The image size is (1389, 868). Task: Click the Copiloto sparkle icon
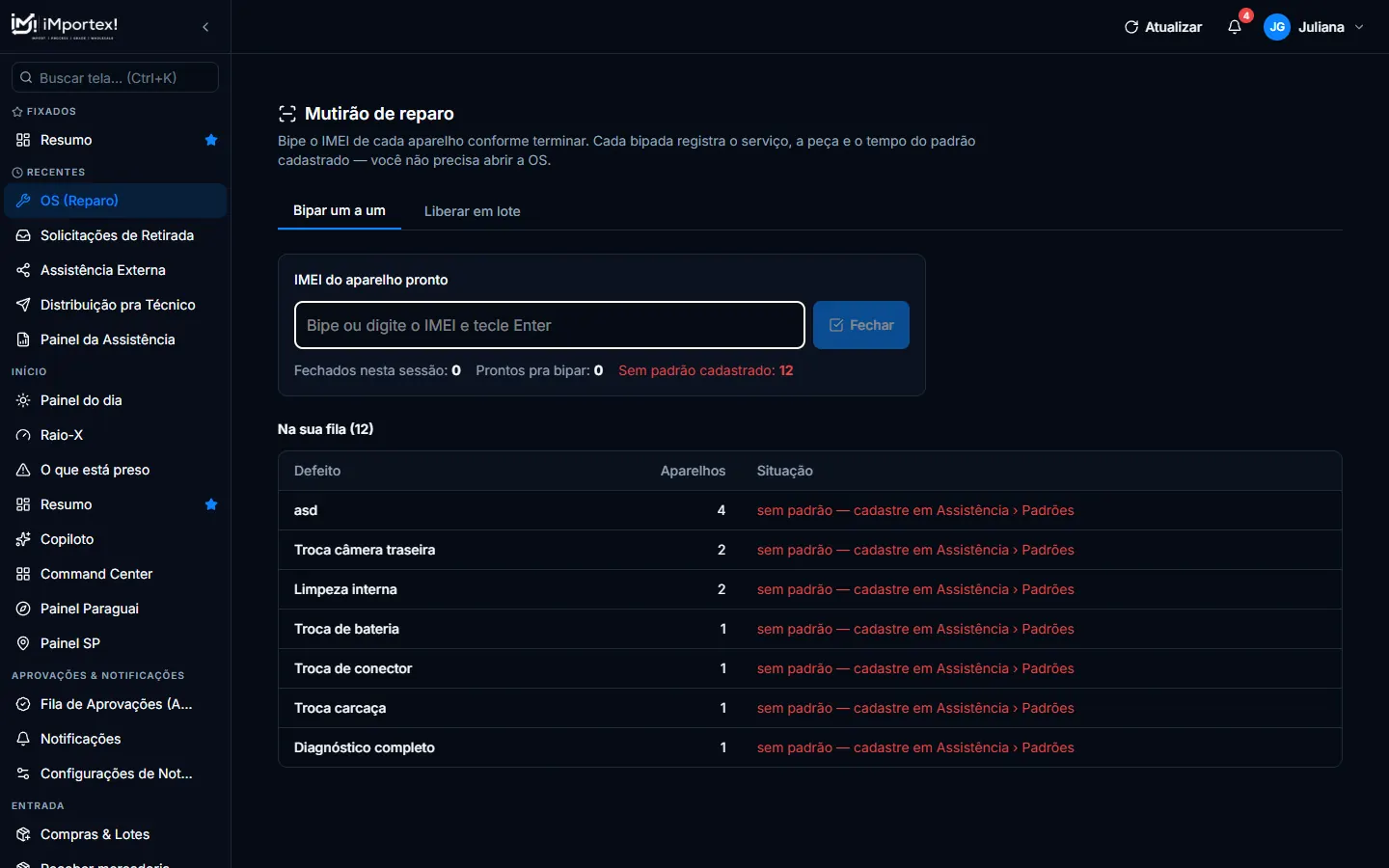[x=23, y=539]
